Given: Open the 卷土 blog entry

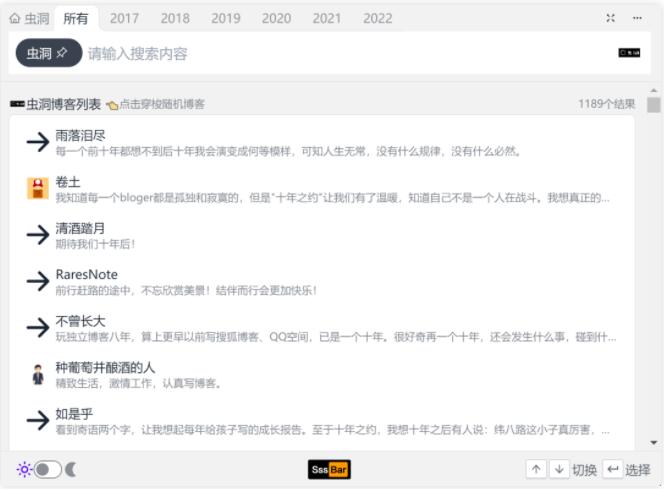Looking at the screenshot, I should click(67, 182).
